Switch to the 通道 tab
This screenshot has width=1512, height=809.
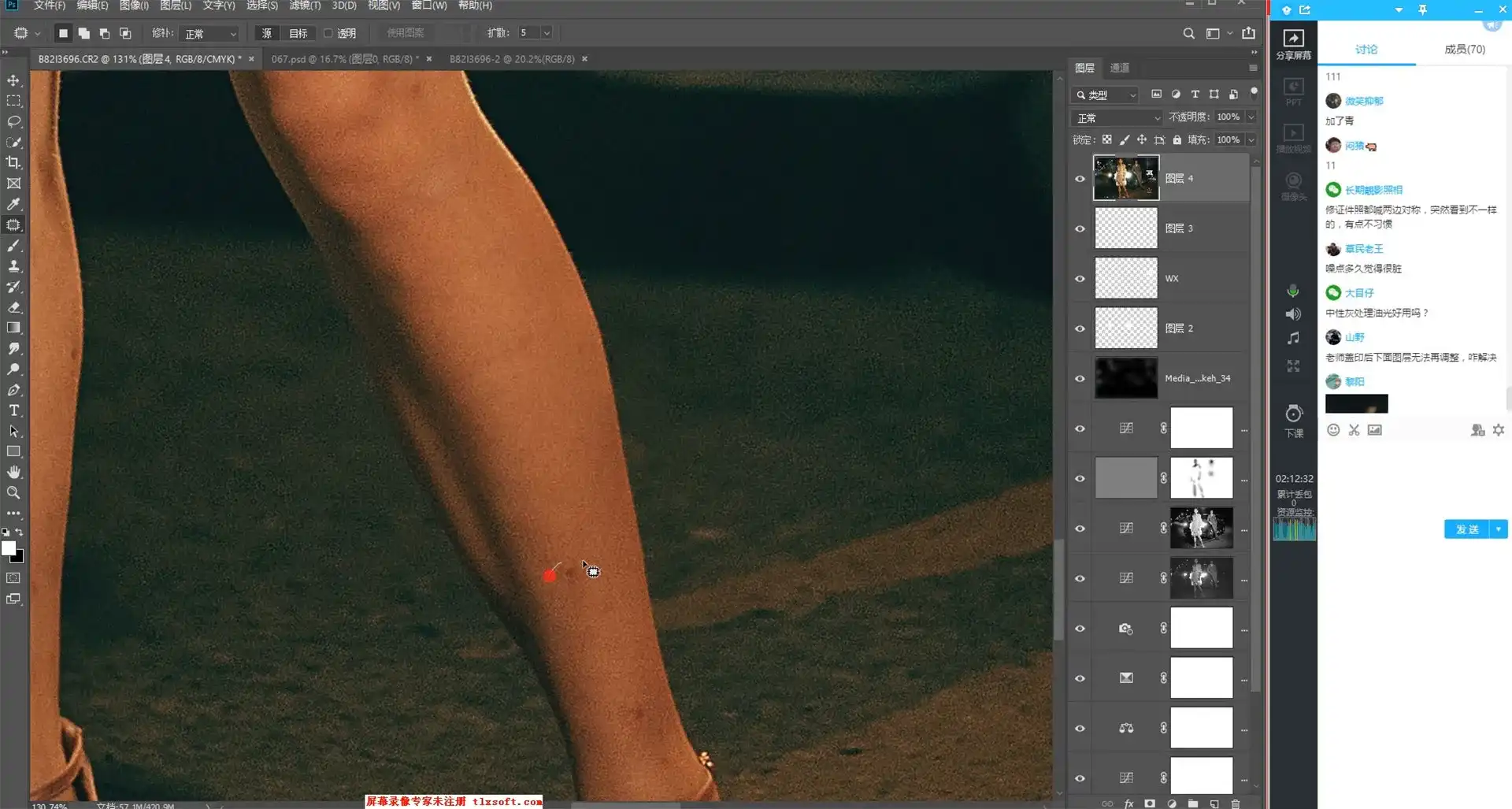click(1119, 68)
